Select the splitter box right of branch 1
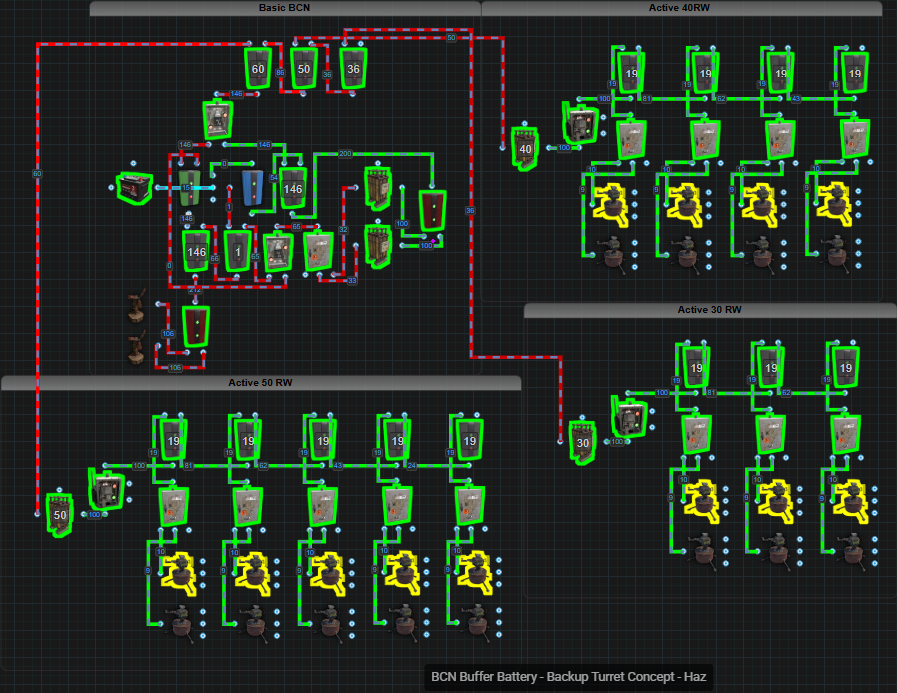This screenshot has height=693, width=897. 279,251
